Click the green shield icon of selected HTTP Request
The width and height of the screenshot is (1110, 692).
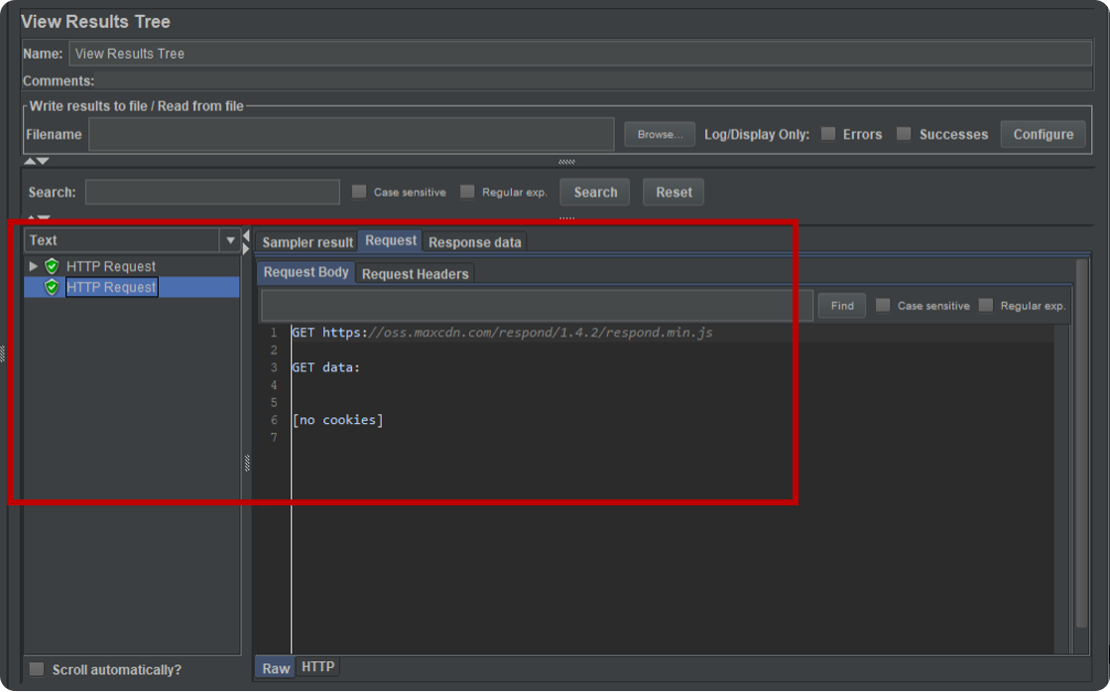click(x=52, y=287)
